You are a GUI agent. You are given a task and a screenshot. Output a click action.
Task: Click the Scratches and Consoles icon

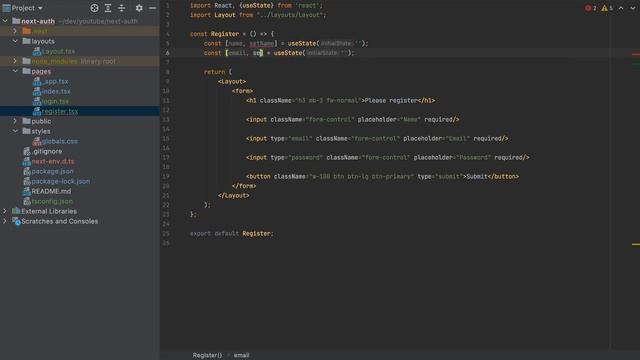tap(16, 221)
